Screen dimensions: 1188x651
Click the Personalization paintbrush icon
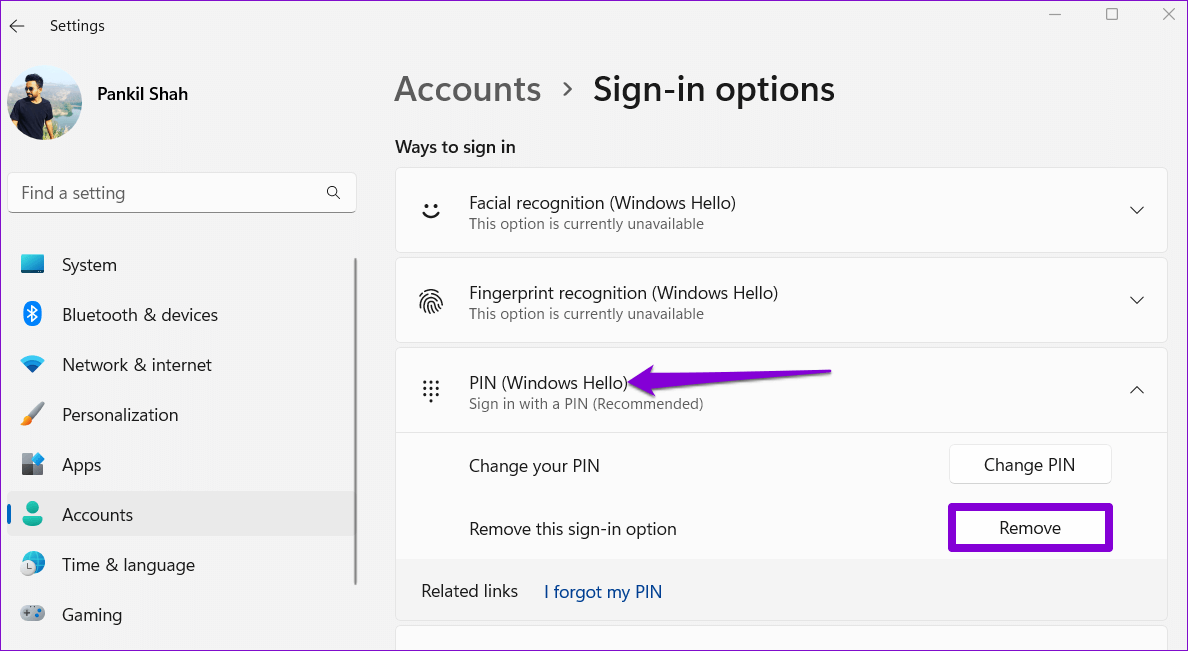(x=33, y=415)
